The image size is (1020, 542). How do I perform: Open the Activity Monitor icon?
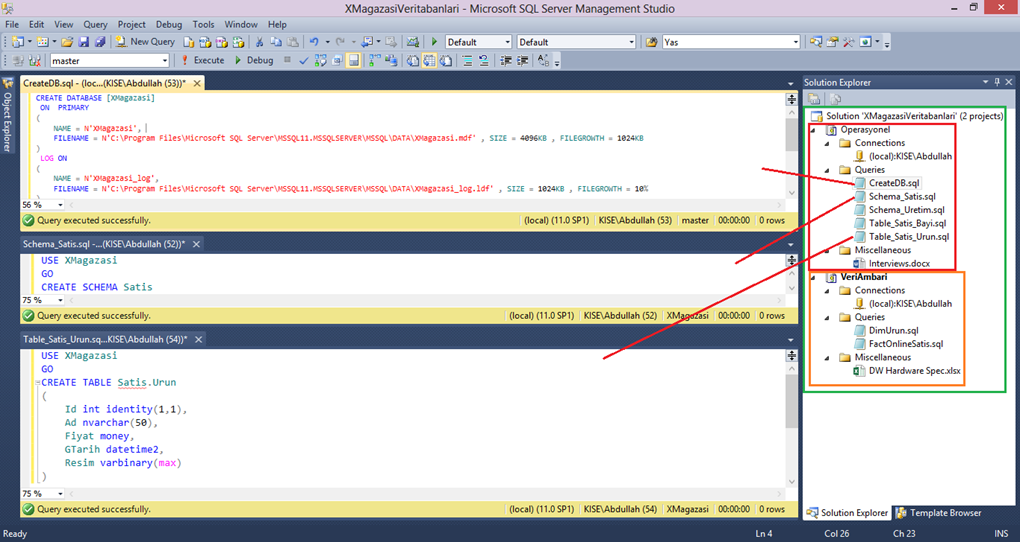(412, 42)
